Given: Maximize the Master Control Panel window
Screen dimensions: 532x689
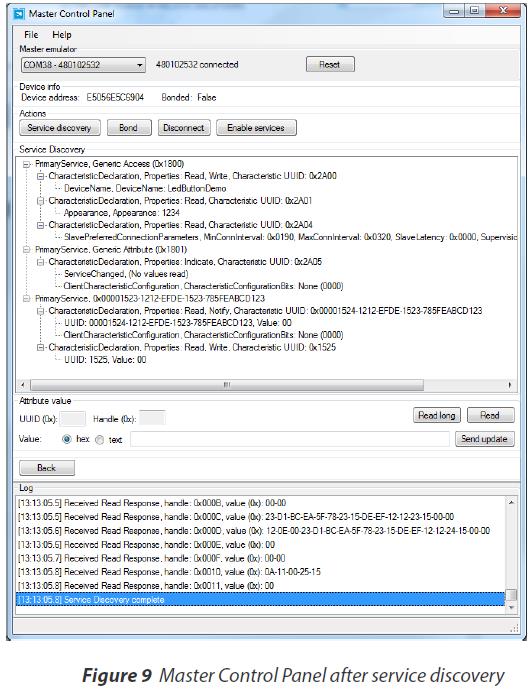Looking at the screenshot, I should (x=474, y=11).
